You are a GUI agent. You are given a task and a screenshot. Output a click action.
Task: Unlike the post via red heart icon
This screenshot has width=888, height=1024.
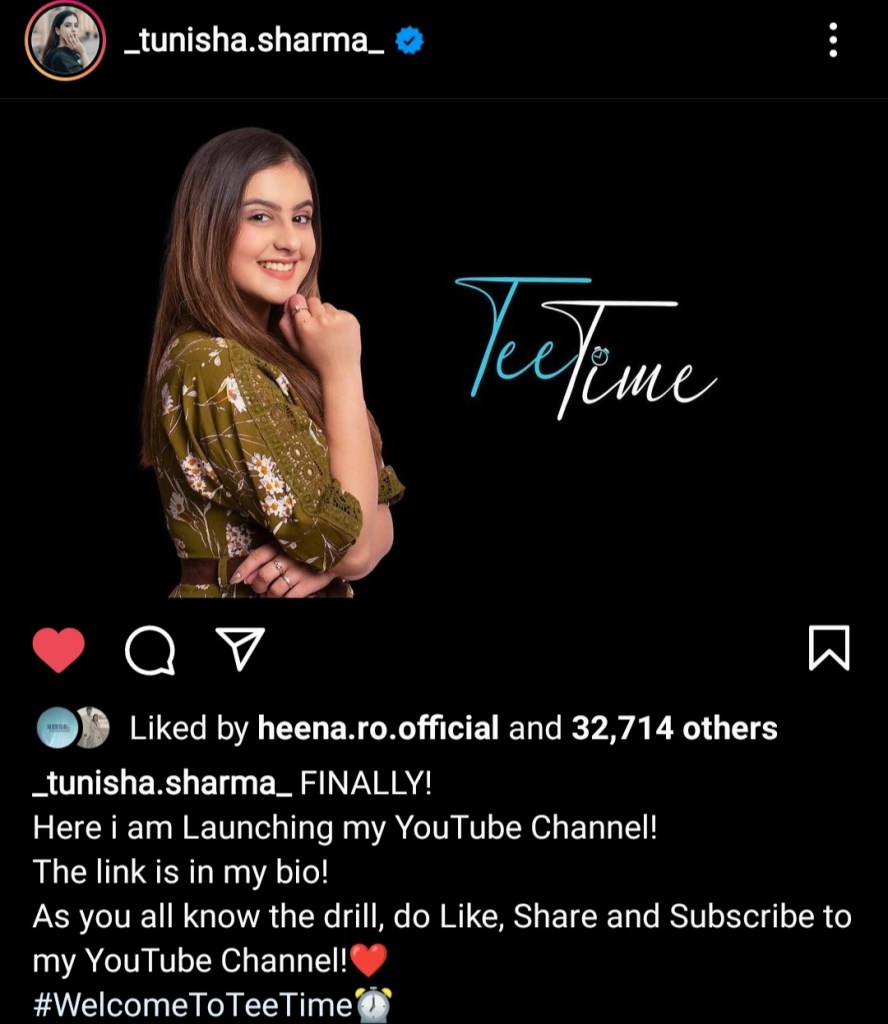pyautogui.click(x=59, y=649)
